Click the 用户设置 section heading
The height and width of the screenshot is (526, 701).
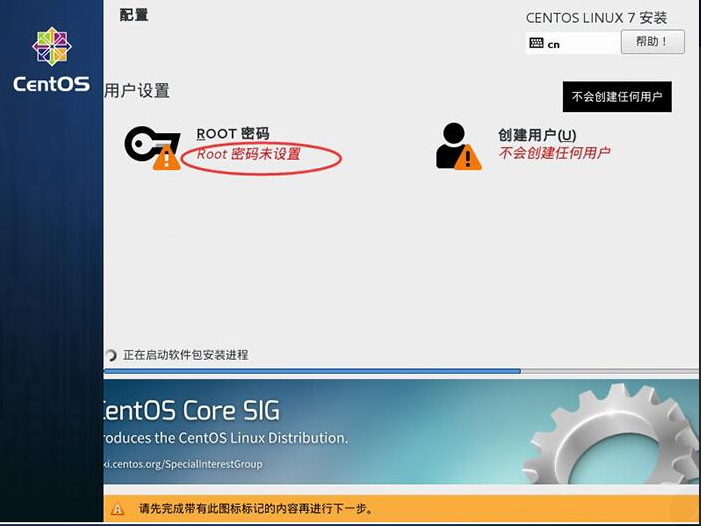[137, 91]
